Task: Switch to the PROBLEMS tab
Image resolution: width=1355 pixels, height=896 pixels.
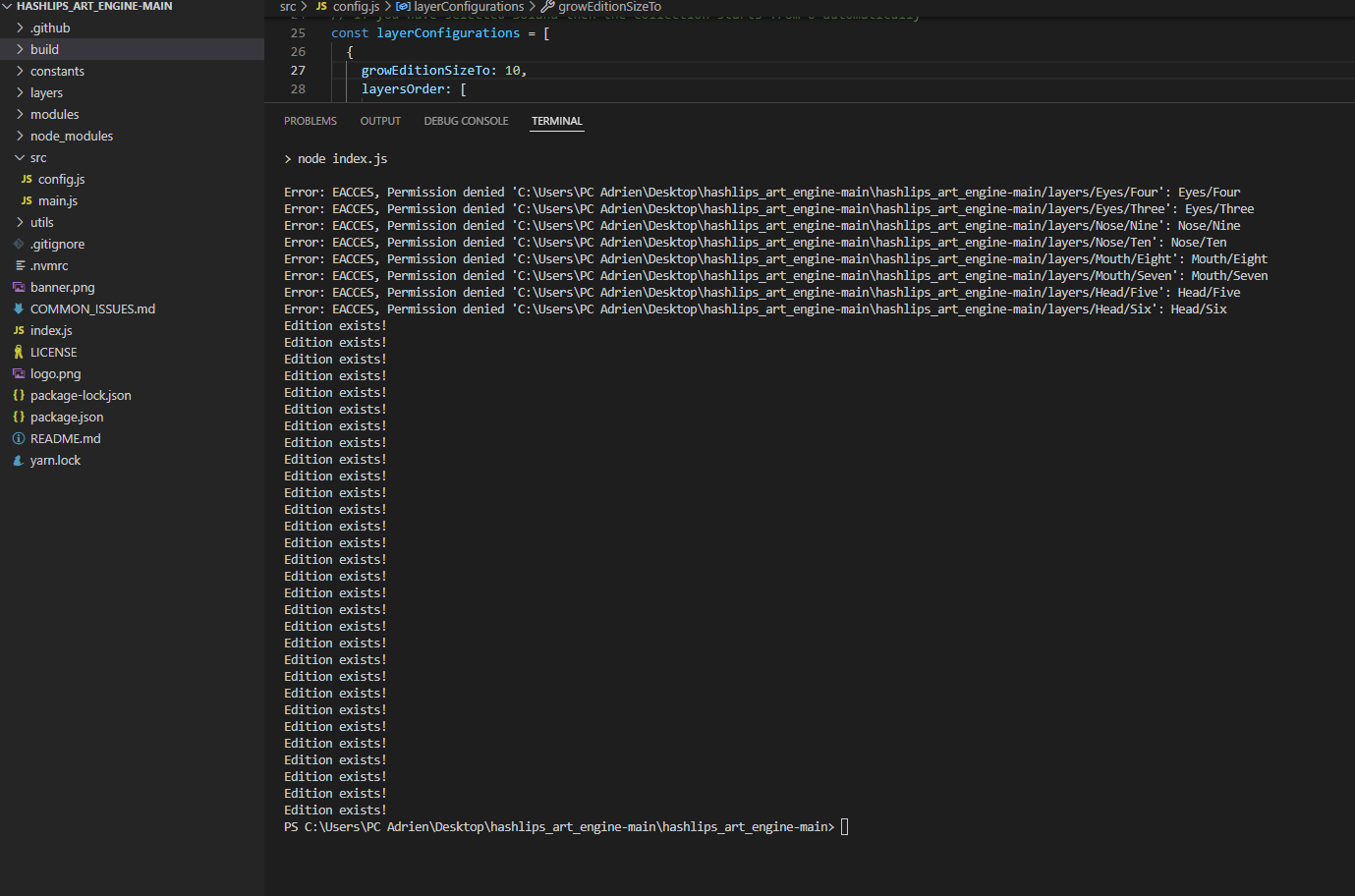Action: pyautogui.click(x=311, y=120)
